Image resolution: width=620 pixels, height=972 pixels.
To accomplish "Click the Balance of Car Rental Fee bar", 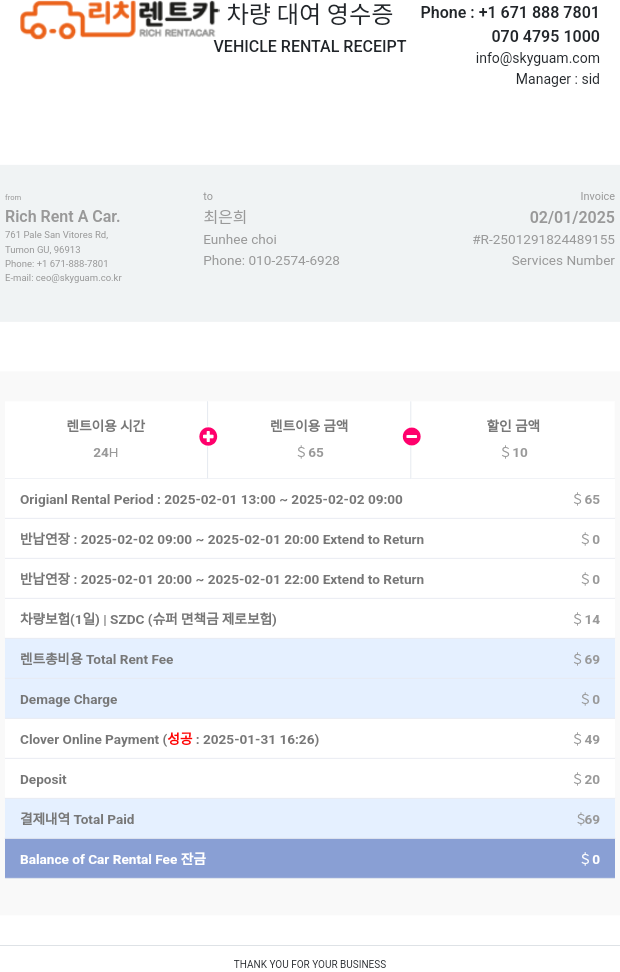I will [x=310, y=859].
